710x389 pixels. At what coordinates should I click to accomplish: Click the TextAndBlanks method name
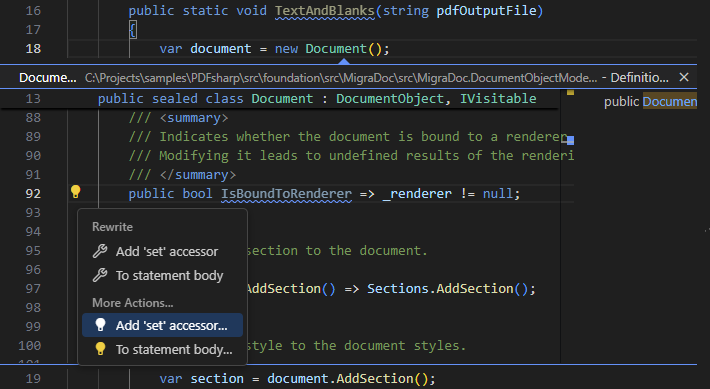325,11
